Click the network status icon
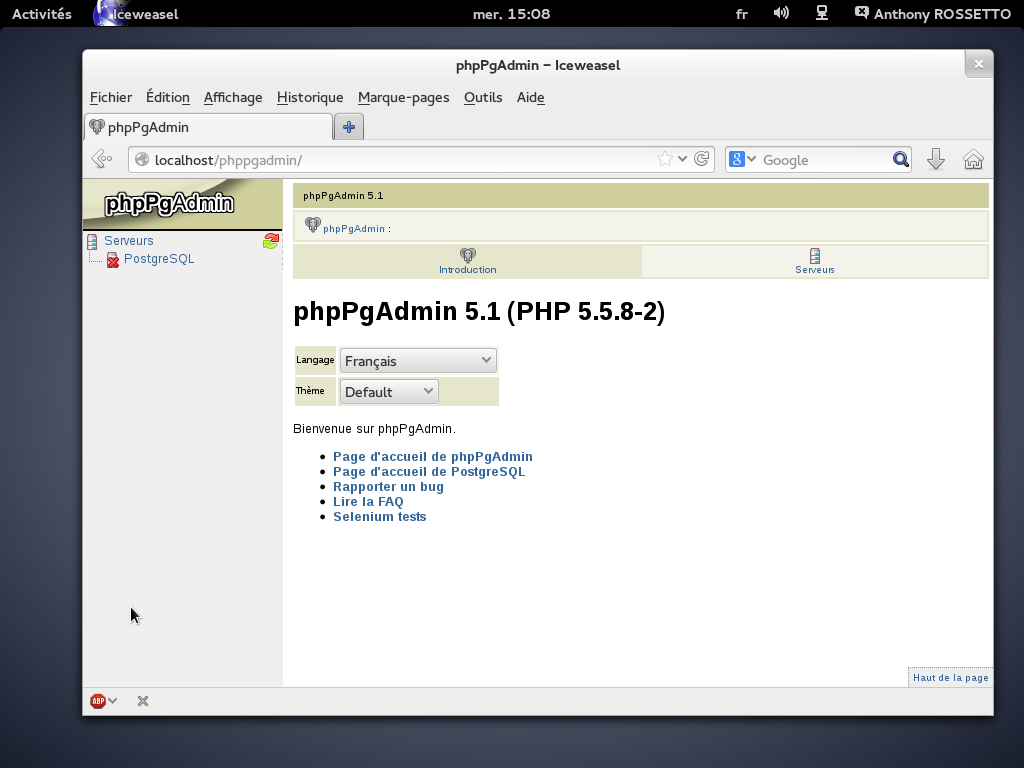Viewport: 1024px width, 768px height. click(822, 13)
